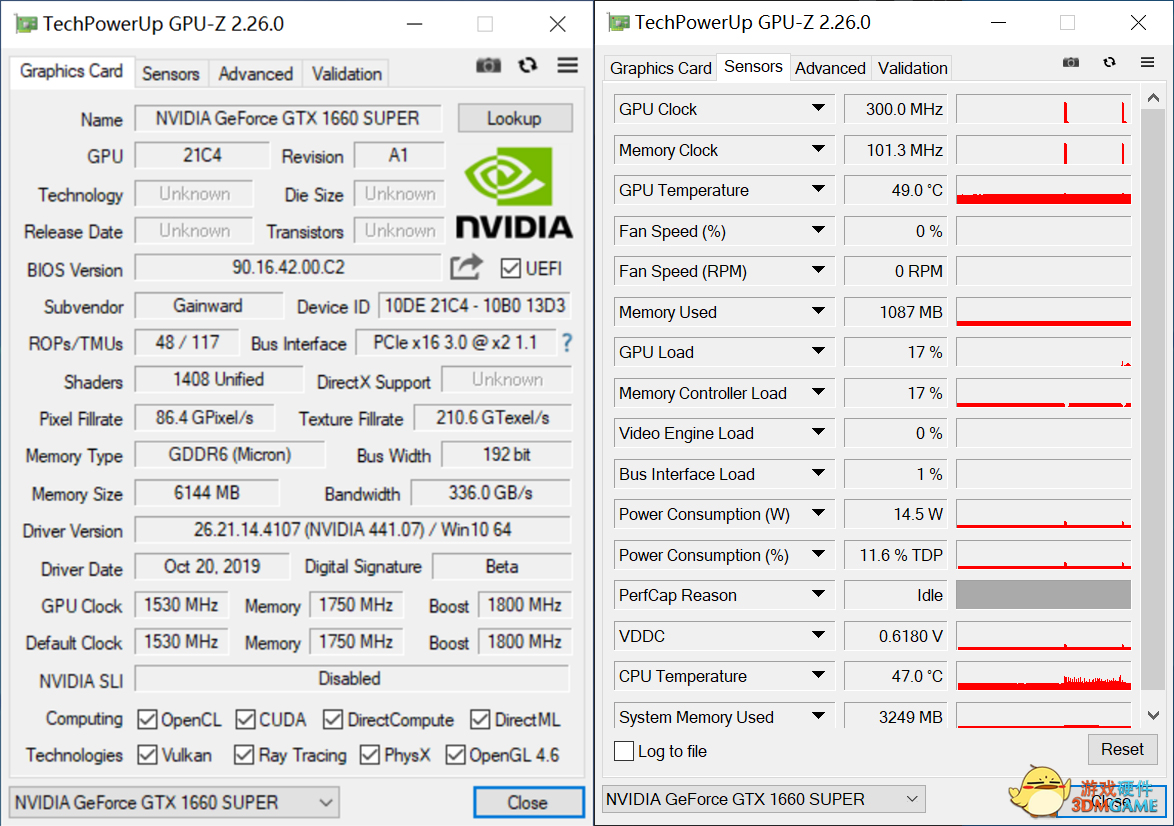
Task: Click the Name field NVIDIA GeForce GTX 1660 SUPER
Action: click(288, 118)
